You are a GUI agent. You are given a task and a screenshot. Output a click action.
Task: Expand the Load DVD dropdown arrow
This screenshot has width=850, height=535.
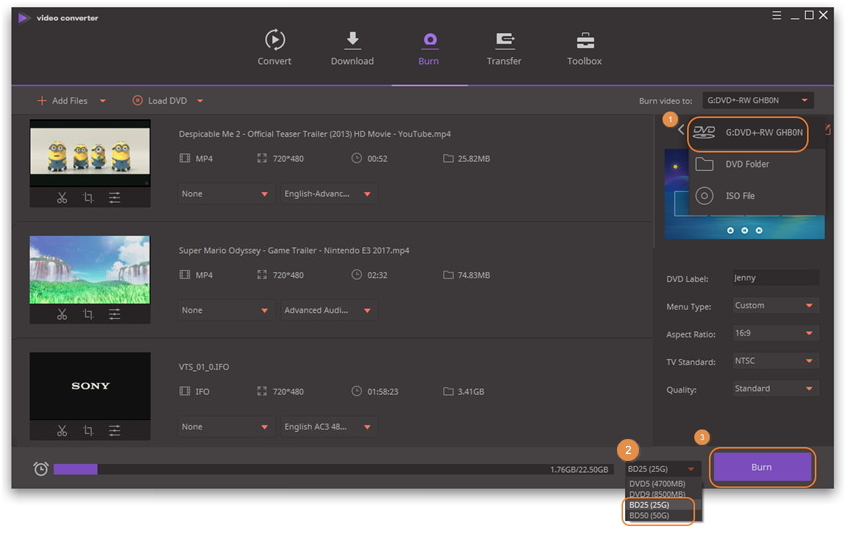tap(200, 101)
